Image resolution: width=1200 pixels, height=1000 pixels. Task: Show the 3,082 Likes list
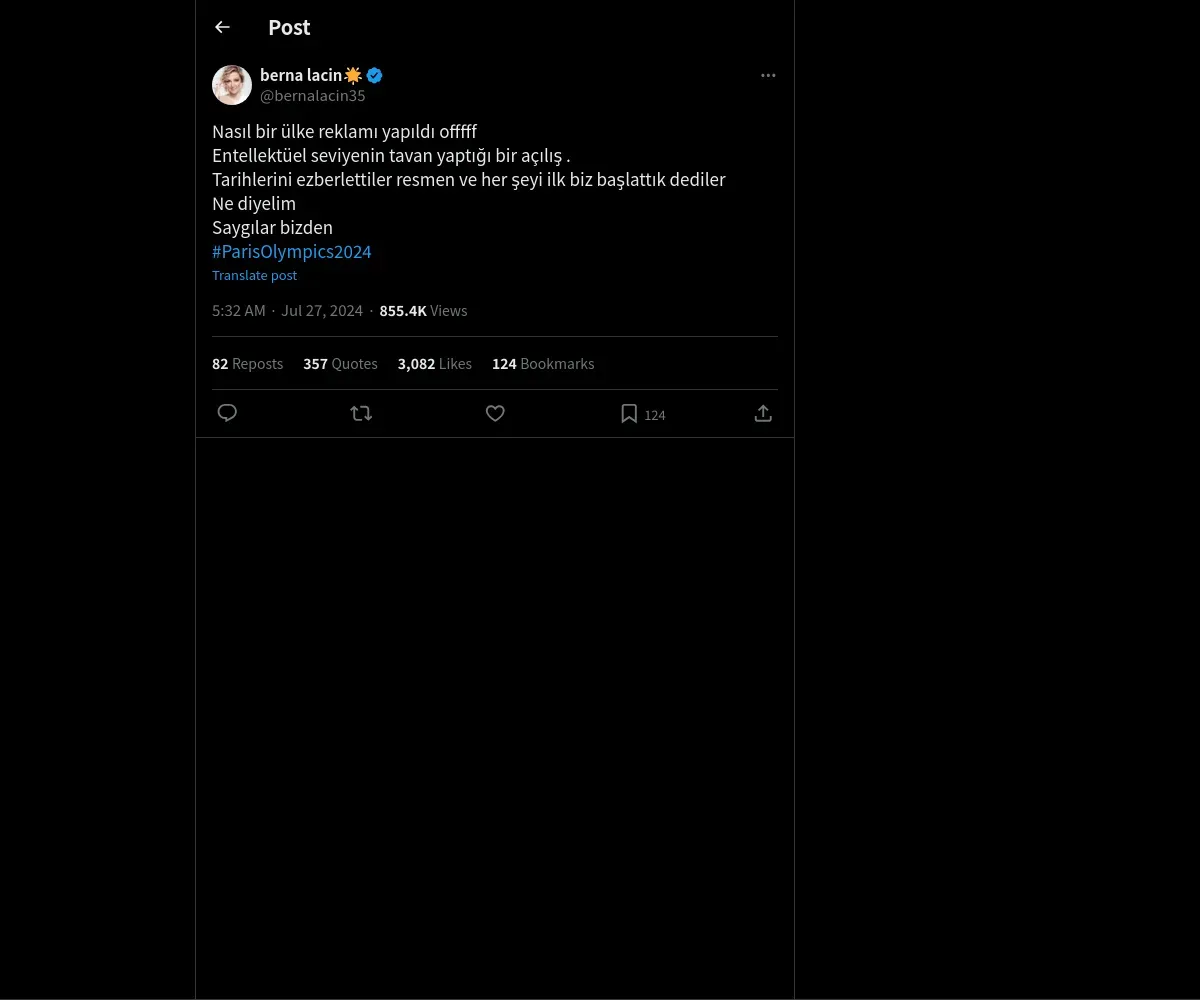pos(434,364)
